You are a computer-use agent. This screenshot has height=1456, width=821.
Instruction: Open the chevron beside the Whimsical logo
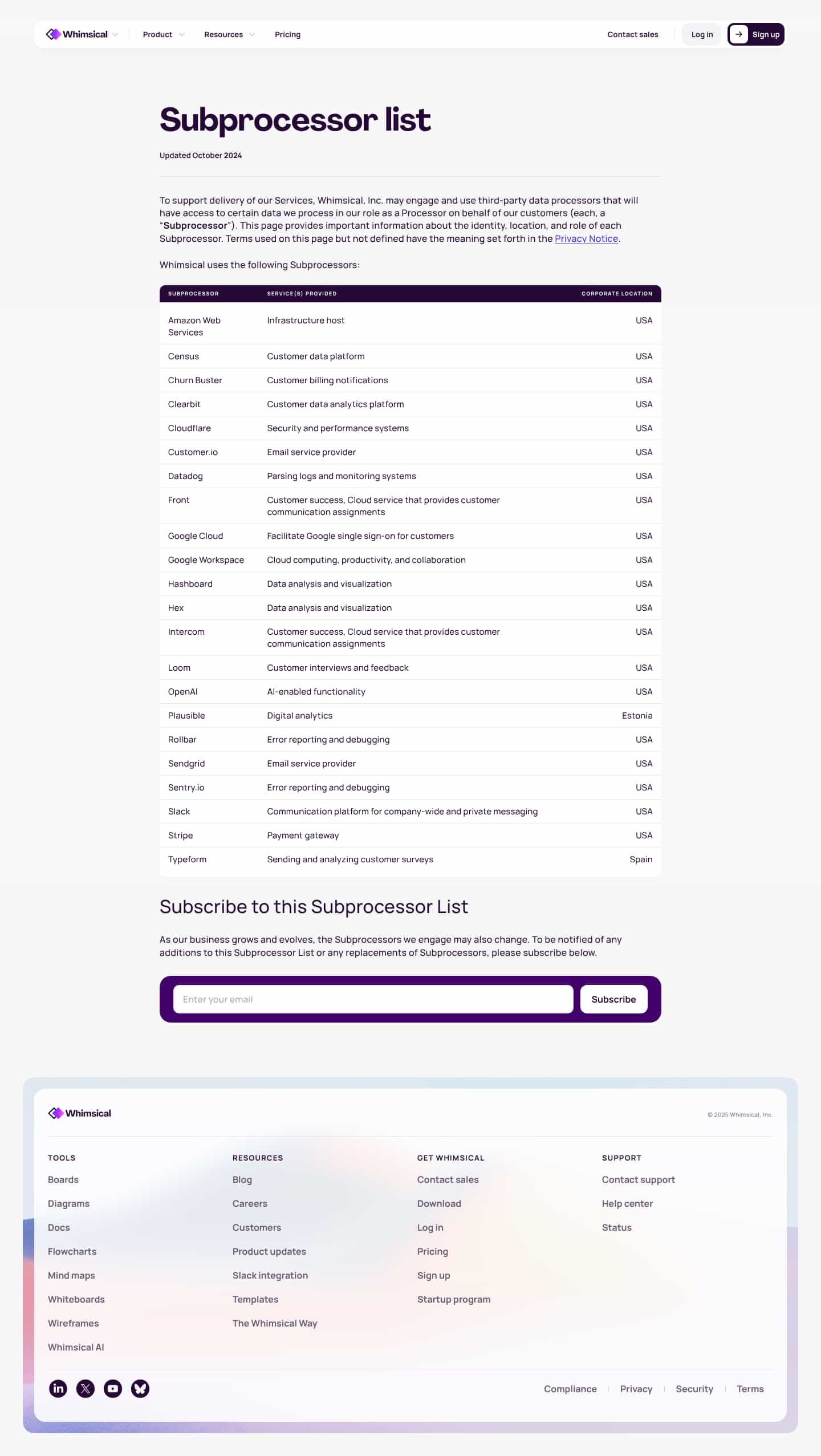[116, 34]
